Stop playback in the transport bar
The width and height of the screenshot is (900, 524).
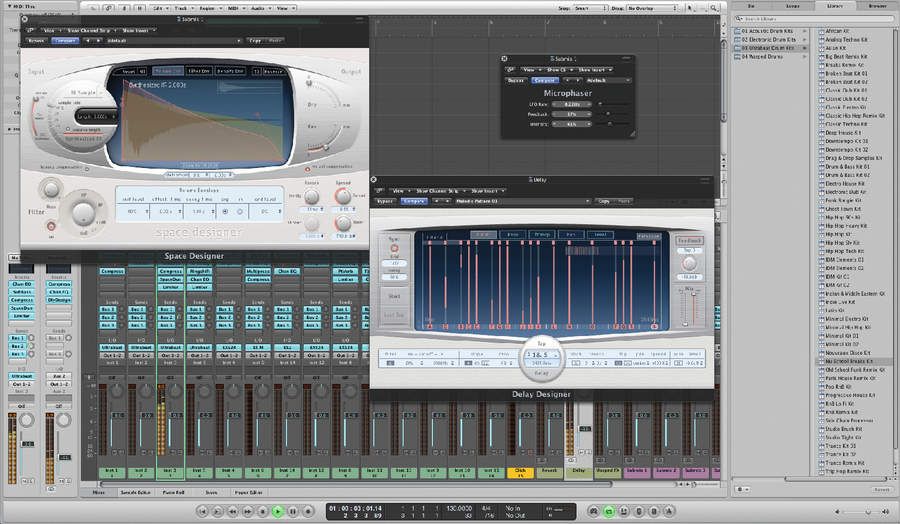(263, 510)
